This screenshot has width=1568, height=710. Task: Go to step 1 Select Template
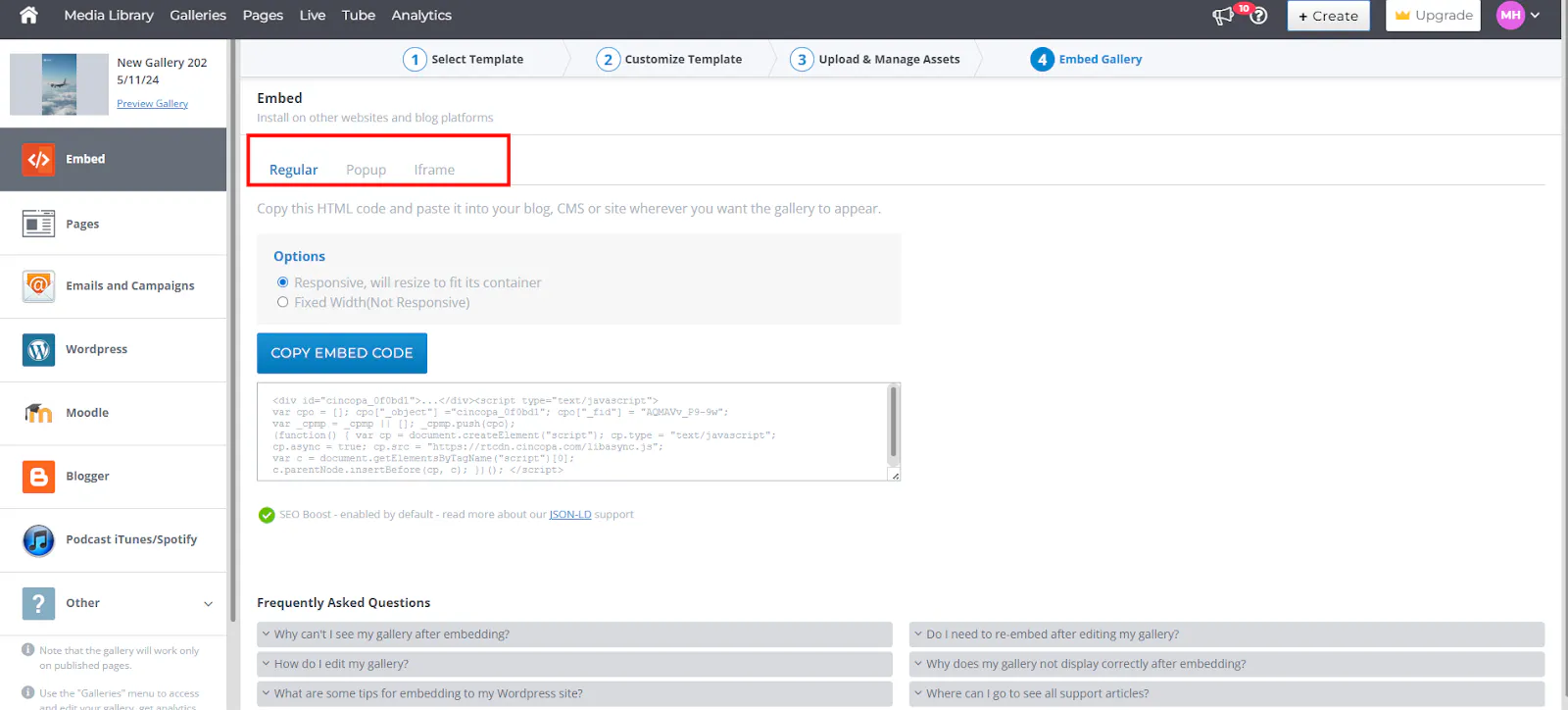click(x=464, y=59)
